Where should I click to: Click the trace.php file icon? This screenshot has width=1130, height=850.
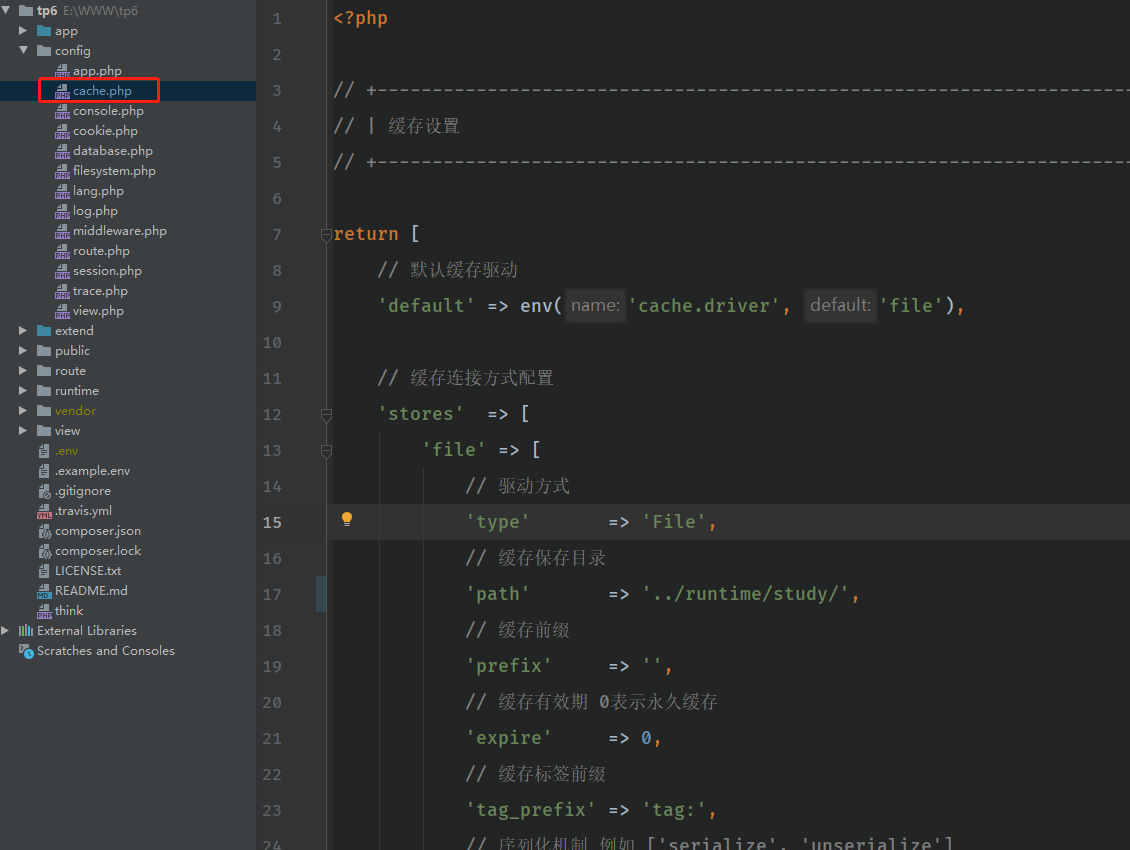click(63, 291)
